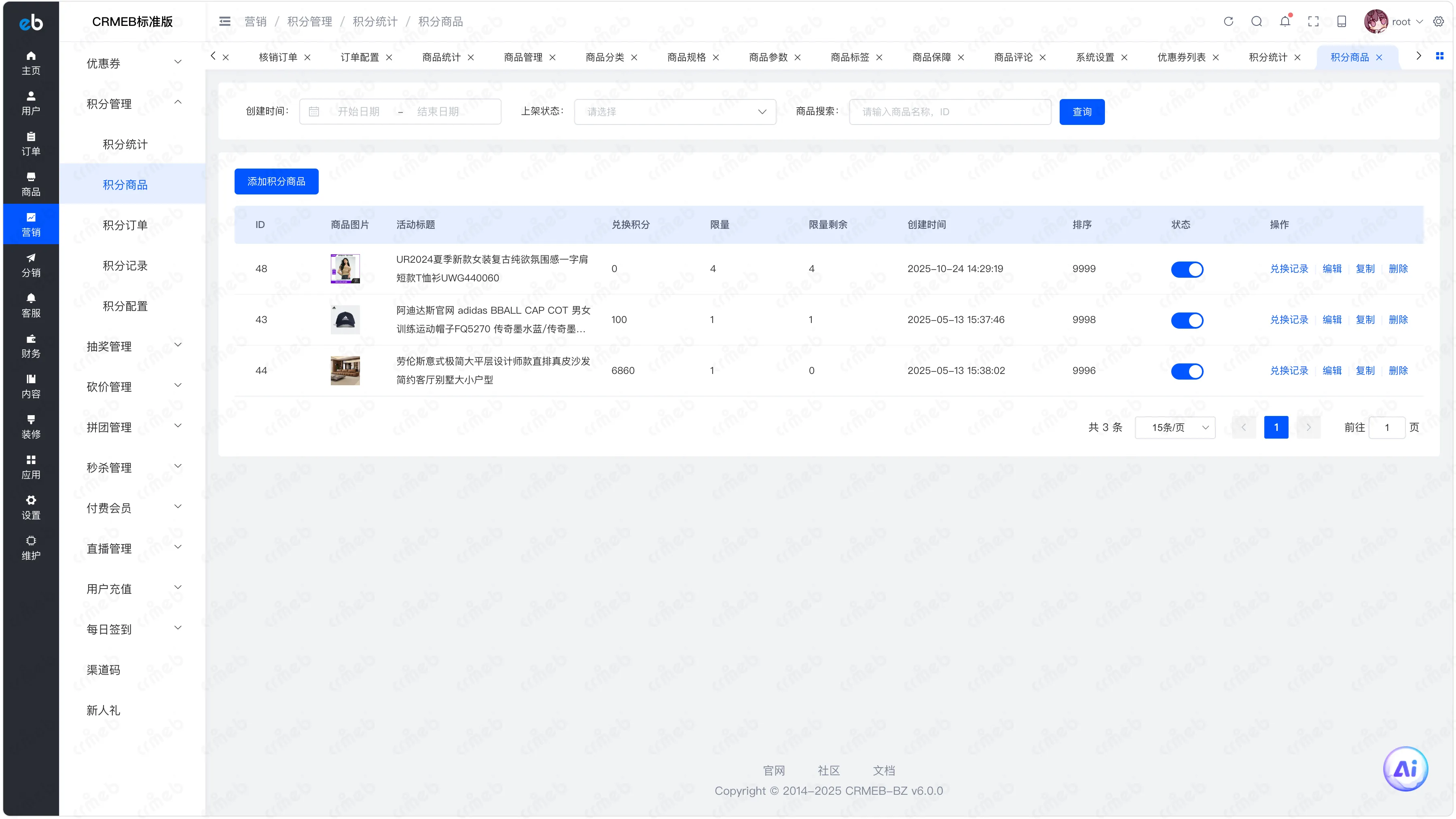Open 积分配置 in the side menu
The width and height of the screenshot is (1456, 819).
[x=125, y=306]
